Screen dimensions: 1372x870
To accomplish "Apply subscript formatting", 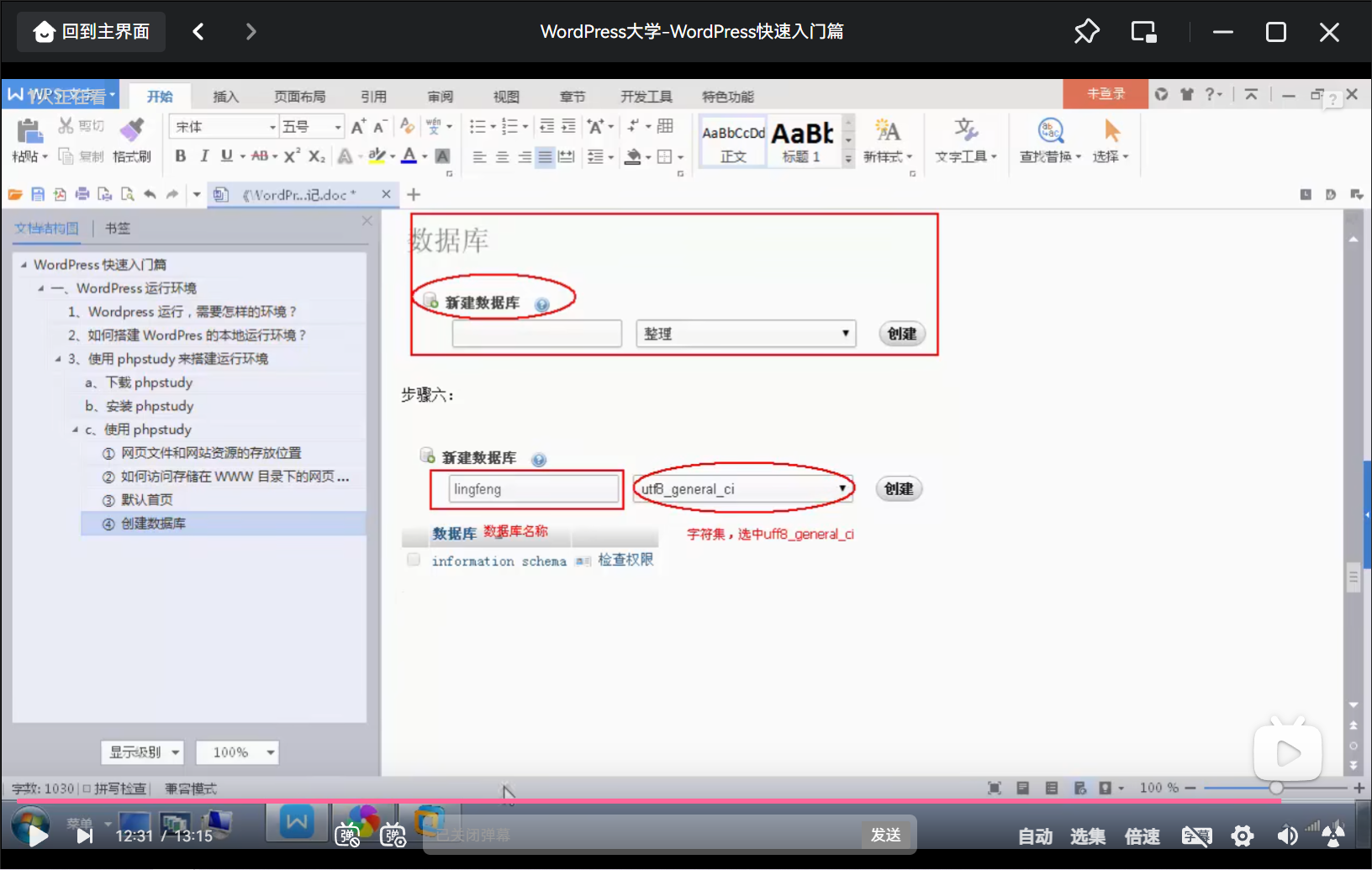I will point(316,156).
